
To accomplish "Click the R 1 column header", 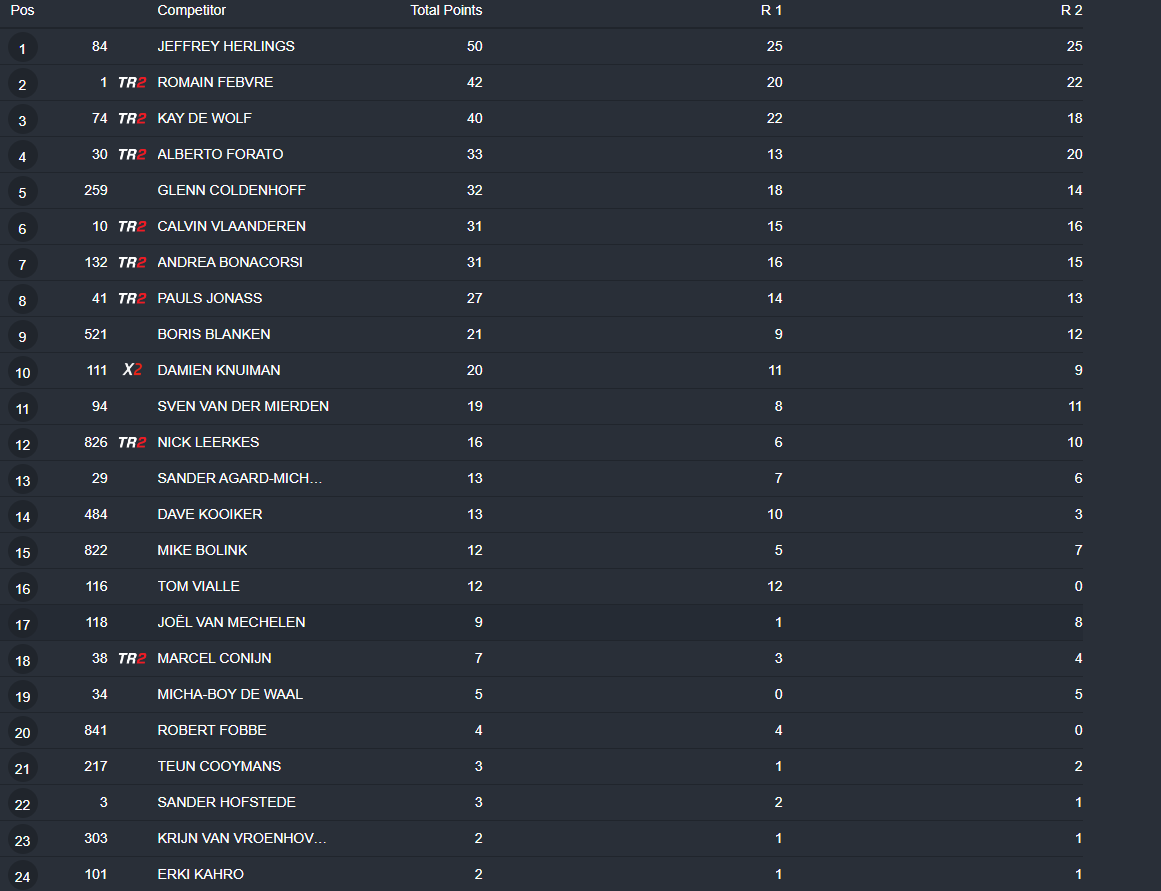I will coord(771,10).
